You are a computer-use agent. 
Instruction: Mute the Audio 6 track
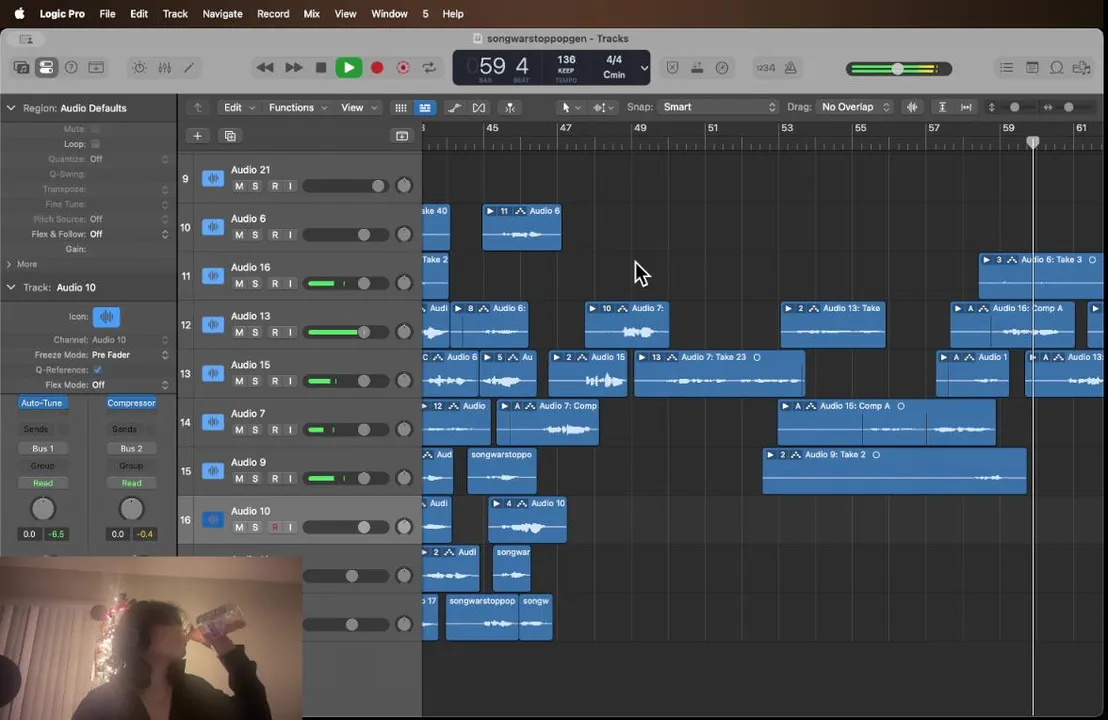239,235
